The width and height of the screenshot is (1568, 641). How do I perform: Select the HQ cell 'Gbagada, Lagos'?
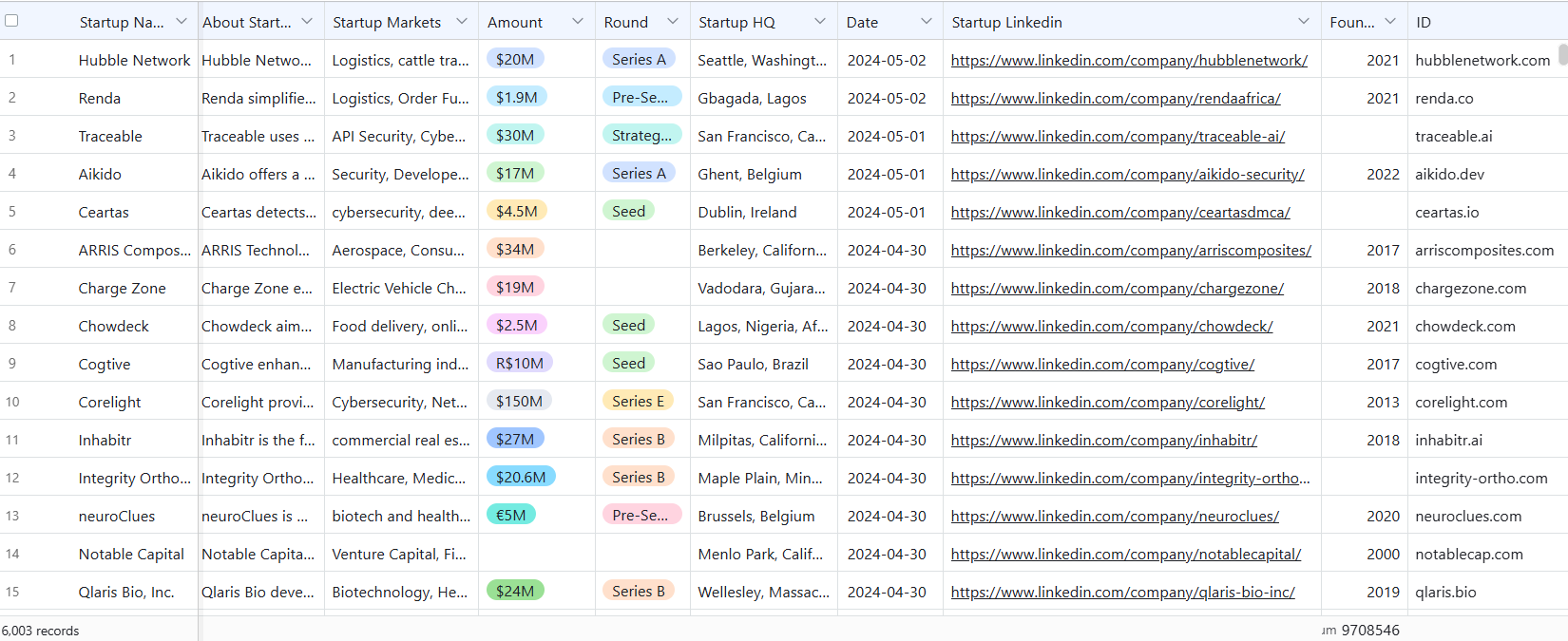coord(752,98)
